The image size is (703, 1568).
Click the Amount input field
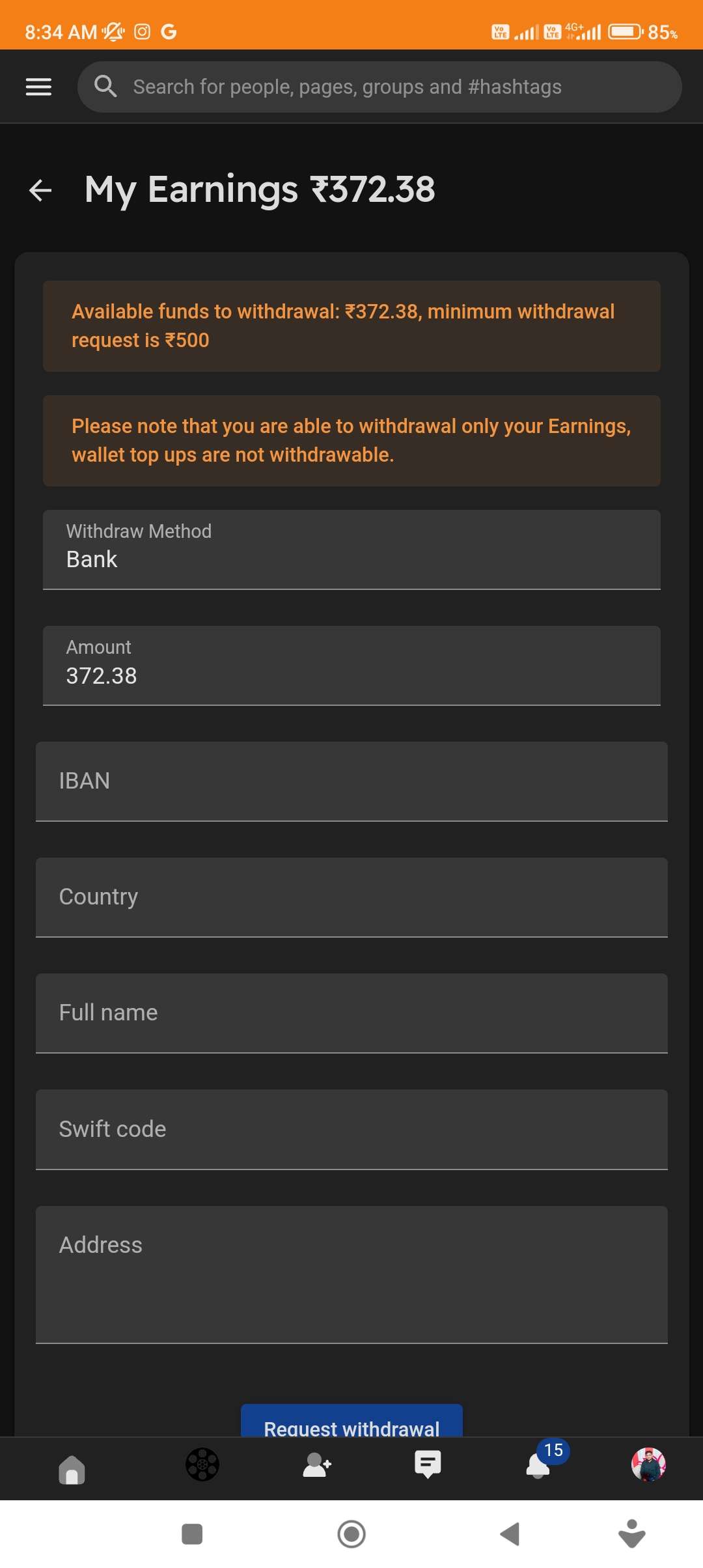(x=351, y=665)
